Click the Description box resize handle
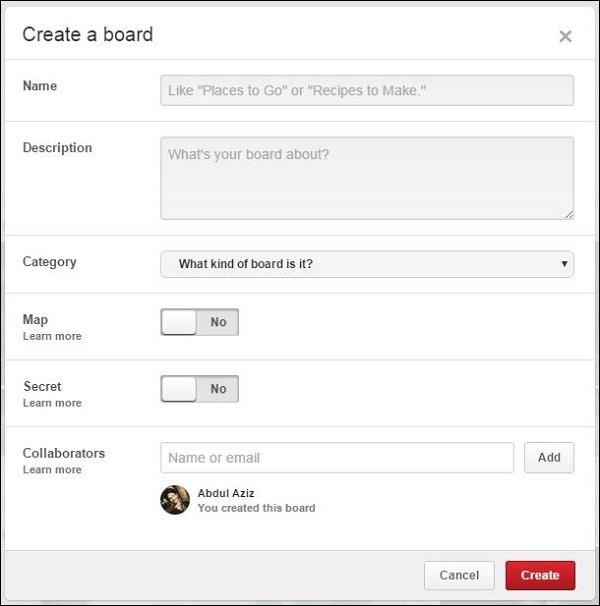Screen dimensions: 600x606 coord(569,213)
